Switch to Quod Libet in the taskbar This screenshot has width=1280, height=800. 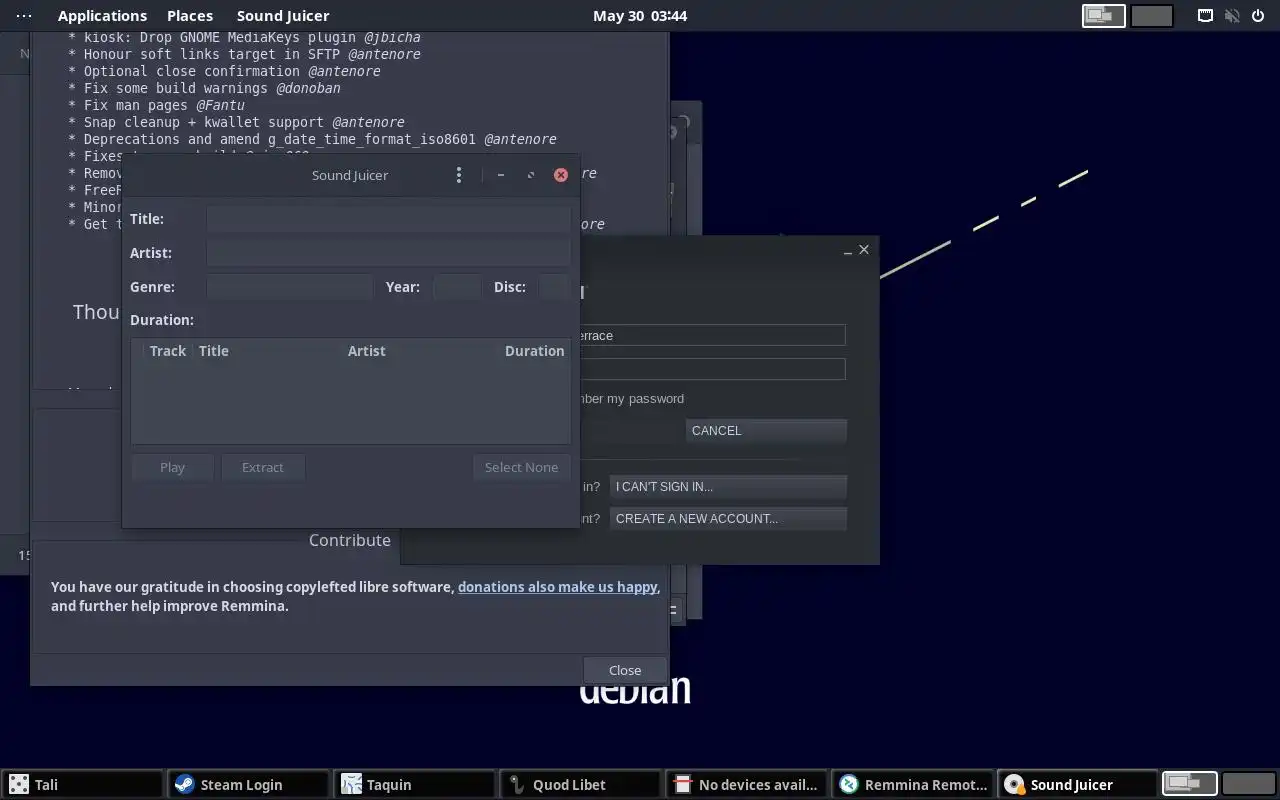(581, 785)
